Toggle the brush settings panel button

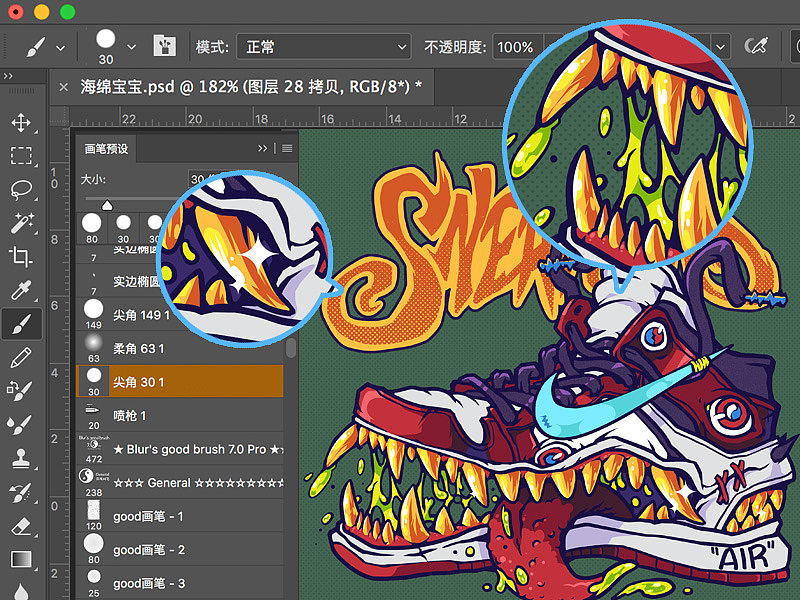(163, 46)
